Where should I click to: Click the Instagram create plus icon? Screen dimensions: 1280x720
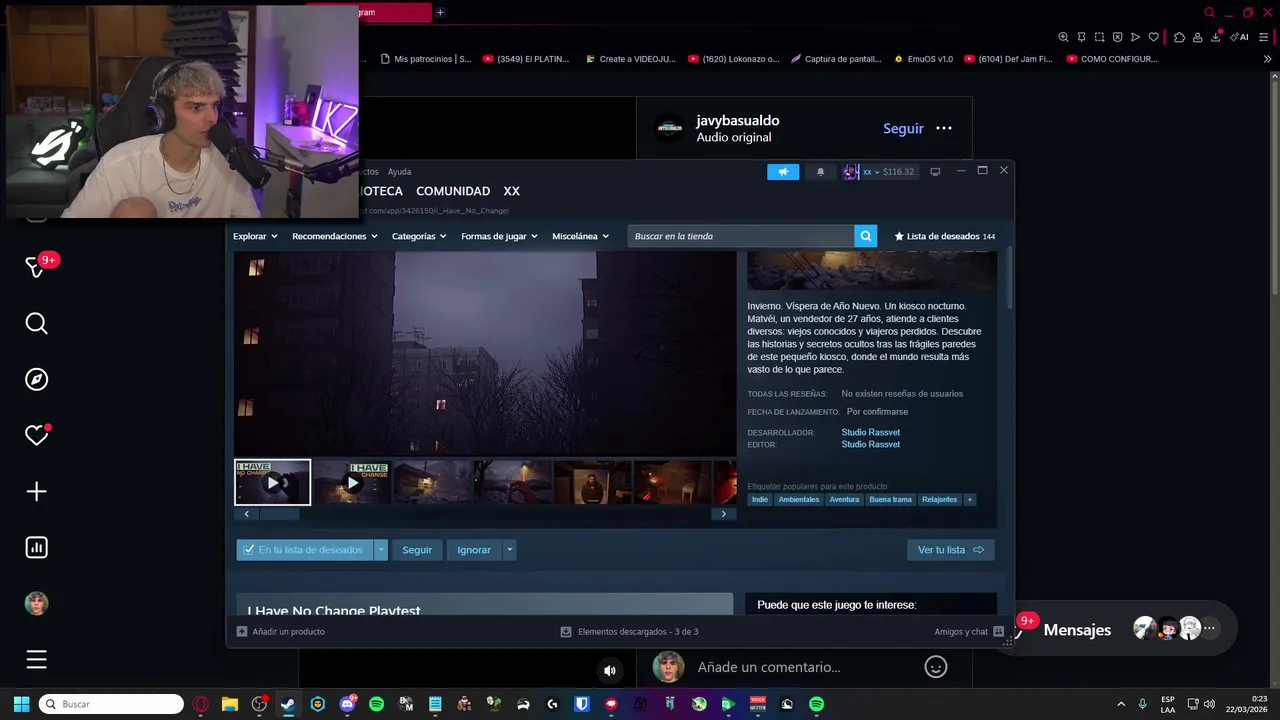click(x=36, y=491)
